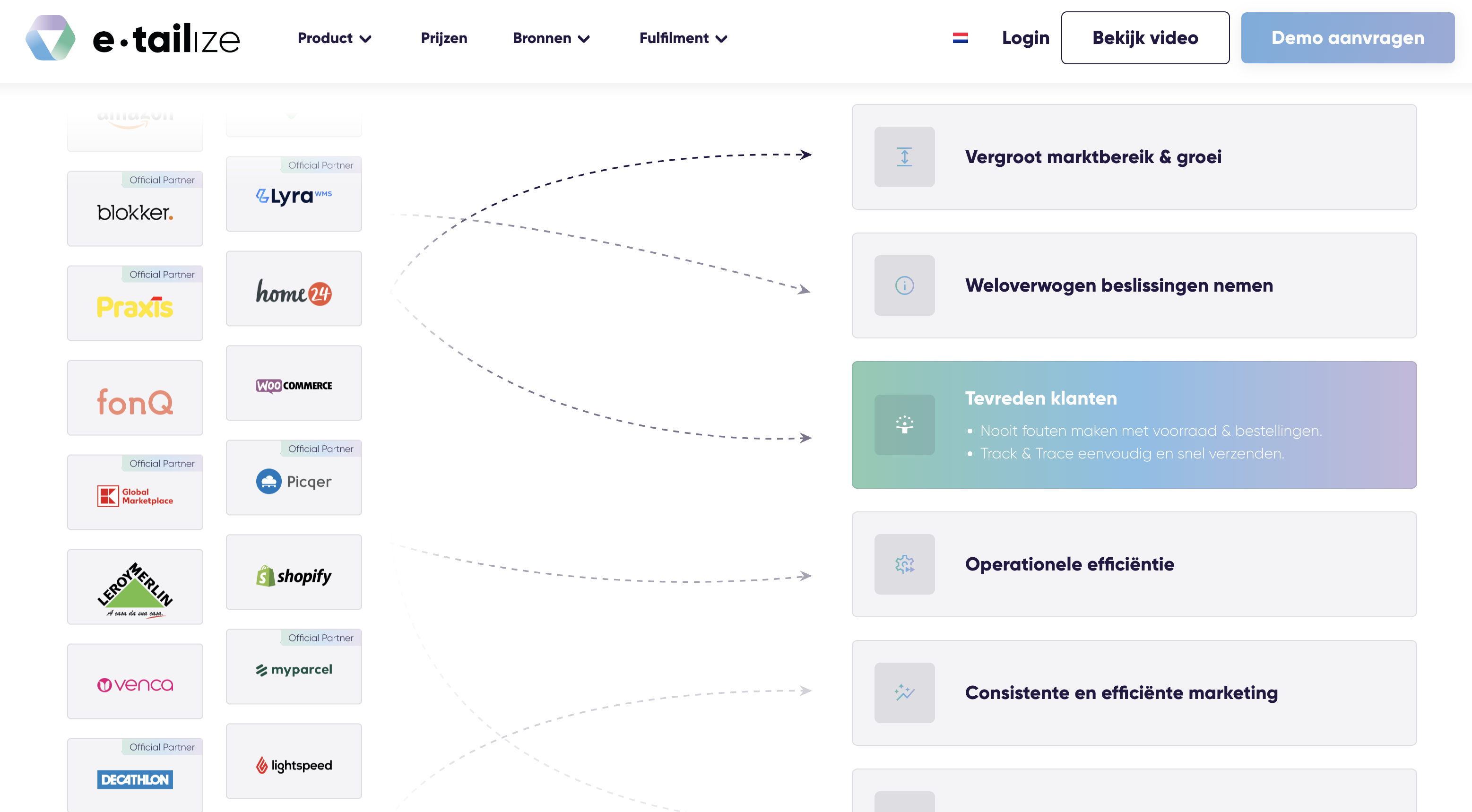
Task: Click the Dutch flag language selector
Action: pyautogui.click(x=960, y=38)
